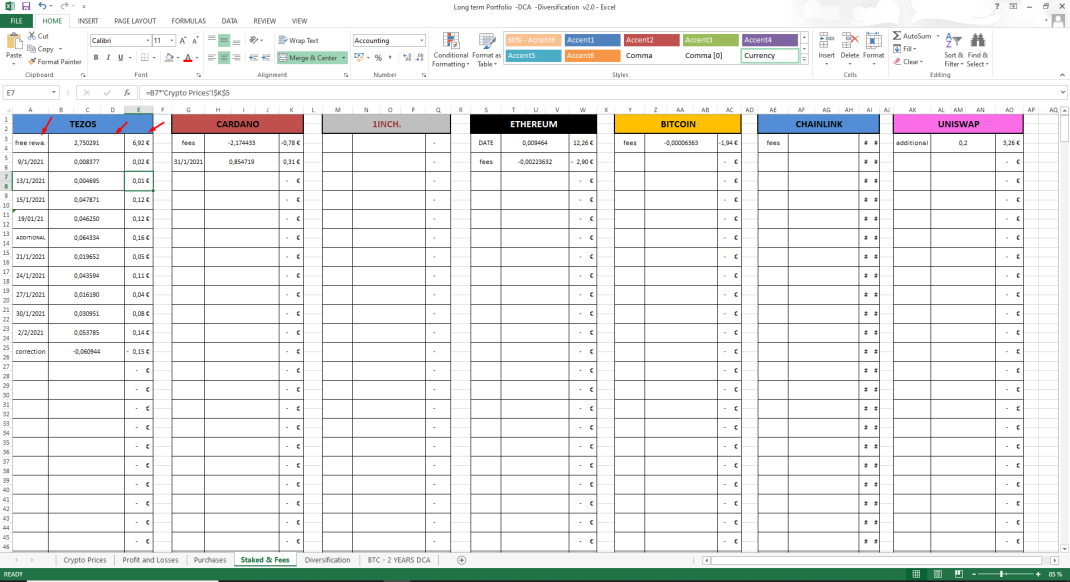Click the Format Painter brush icon
Screen dimensions: 1070x582
pos(31,61)
